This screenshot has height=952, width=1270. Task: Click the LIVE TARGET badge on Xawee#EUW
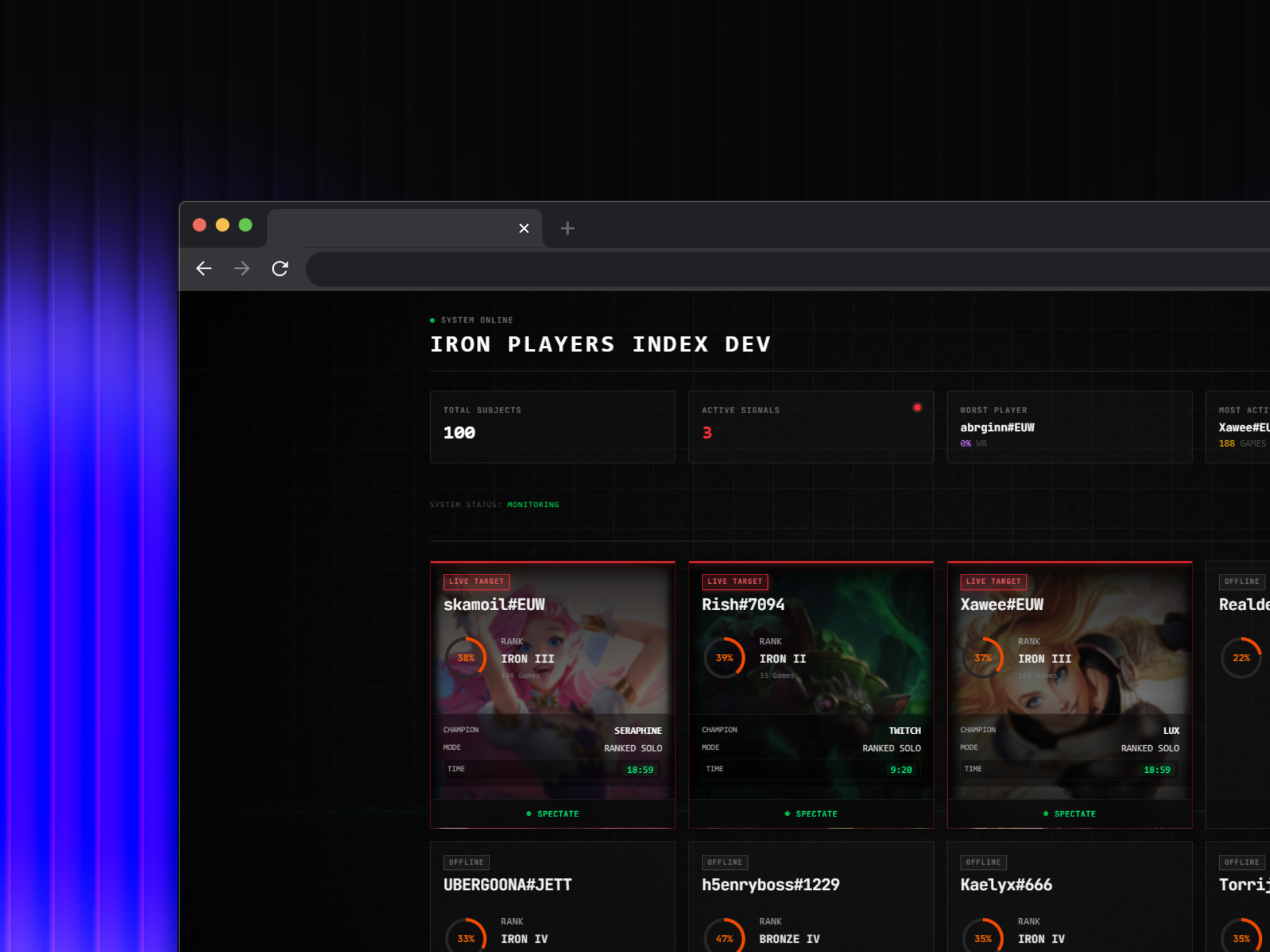coord(993,581)
